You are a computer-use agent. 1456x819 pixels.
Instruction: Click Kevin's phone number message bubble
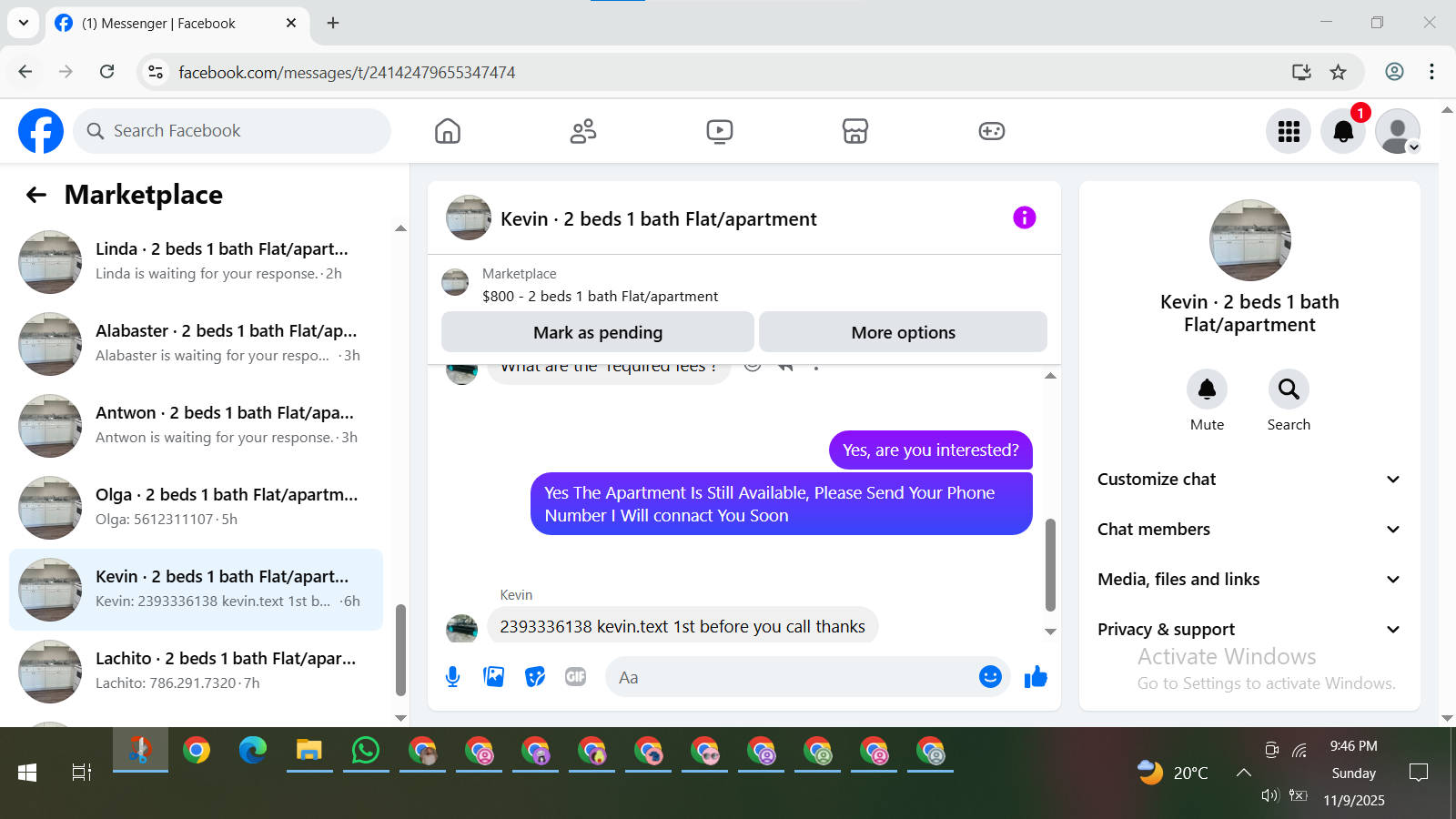[x=682, y=626]
